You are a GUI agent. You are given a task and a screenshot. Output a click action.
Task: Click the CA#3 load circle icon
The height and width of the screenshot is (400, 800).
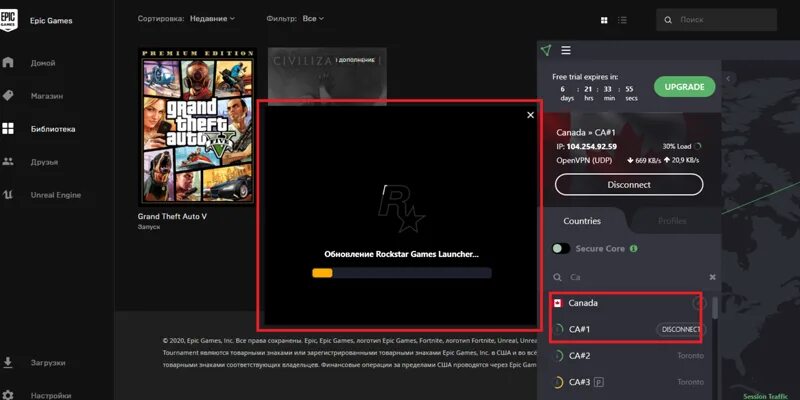point(559,382)
